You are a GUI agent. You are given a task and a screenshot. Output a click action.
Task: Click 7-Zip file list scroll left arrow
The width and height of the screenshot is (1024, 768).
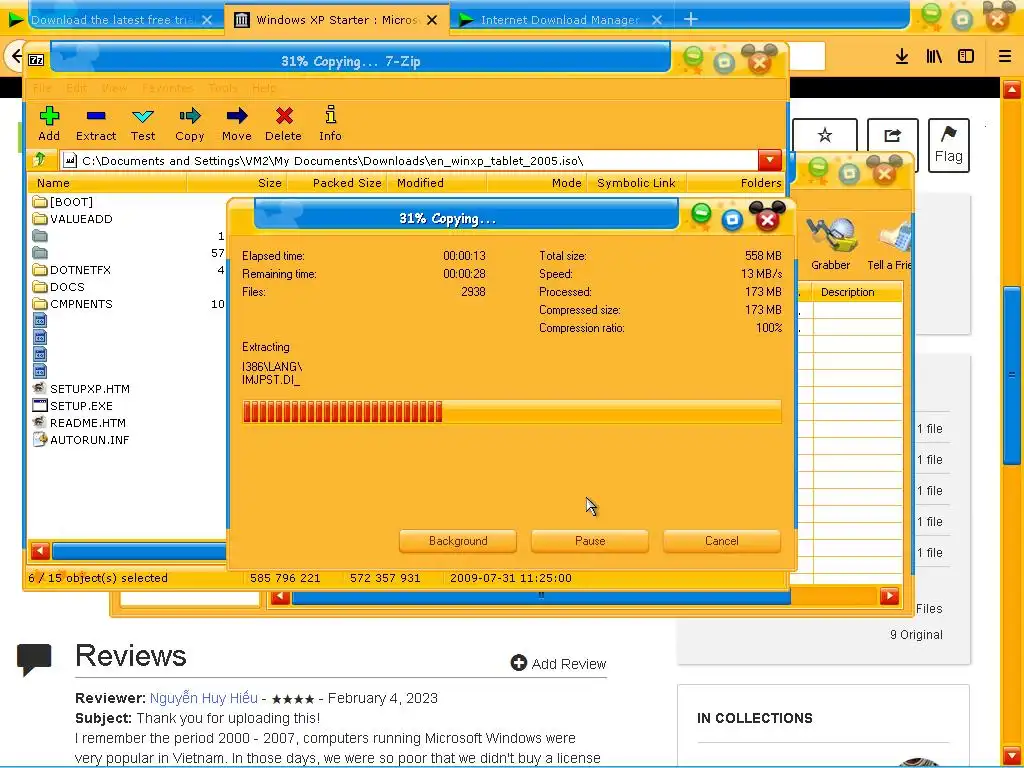(40, 551)
